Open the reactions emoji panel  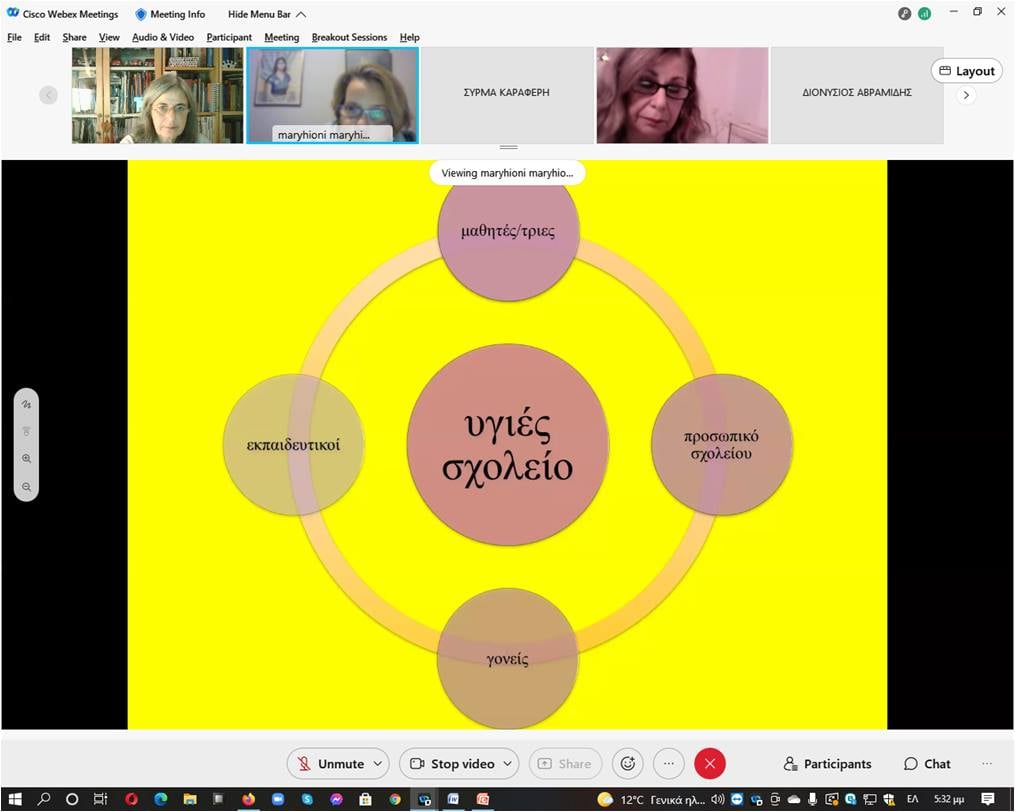point(628,764)
